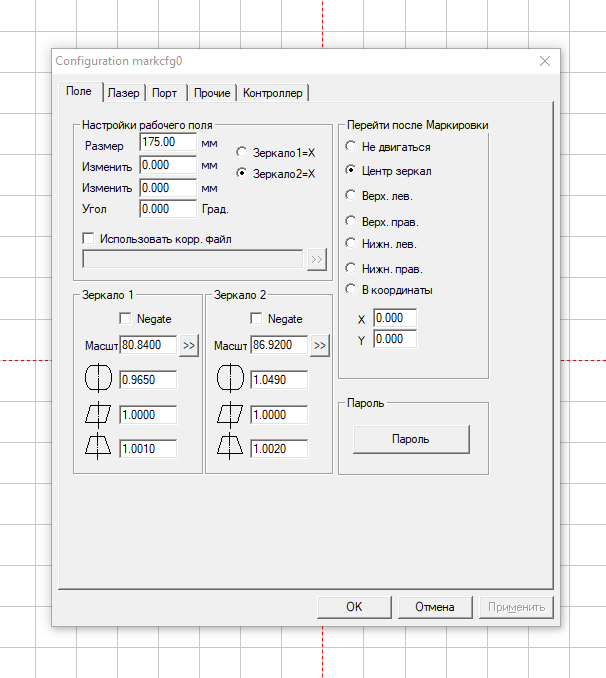Click the >> browse button for correction file

317,259
